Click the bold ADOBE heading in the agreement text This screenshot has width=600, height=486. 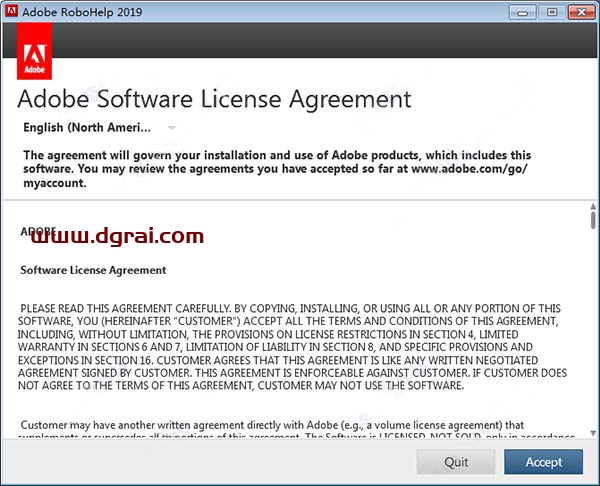[38, 230]
